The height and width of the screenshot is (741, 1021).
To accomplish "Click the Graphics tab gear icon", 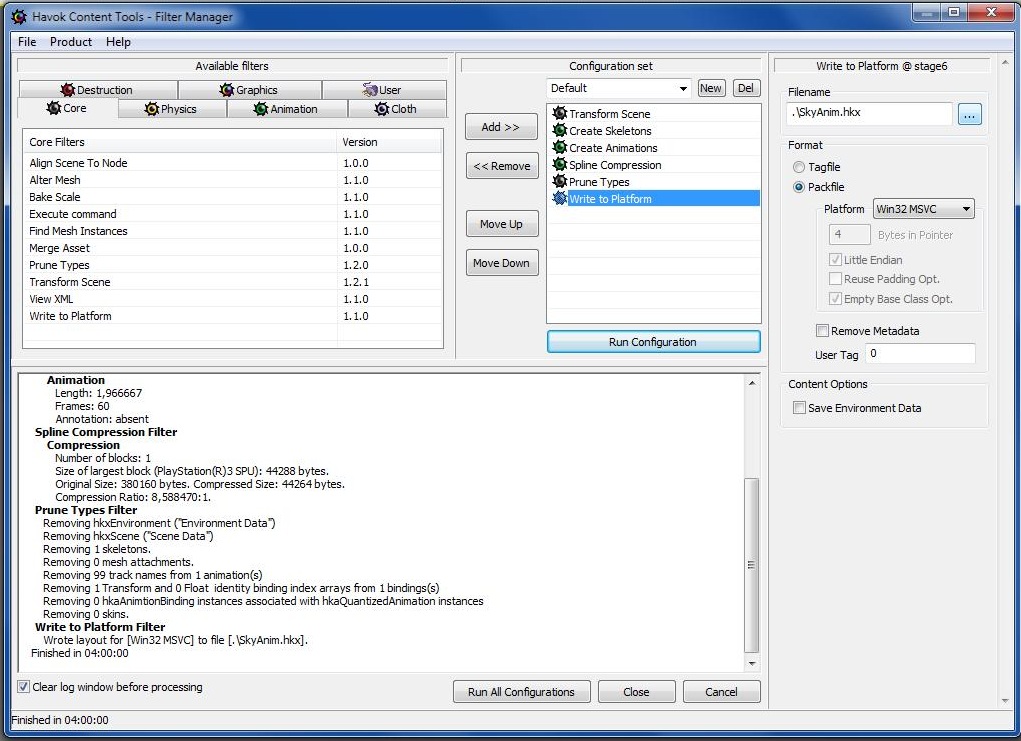I will (x=227, y=90).
